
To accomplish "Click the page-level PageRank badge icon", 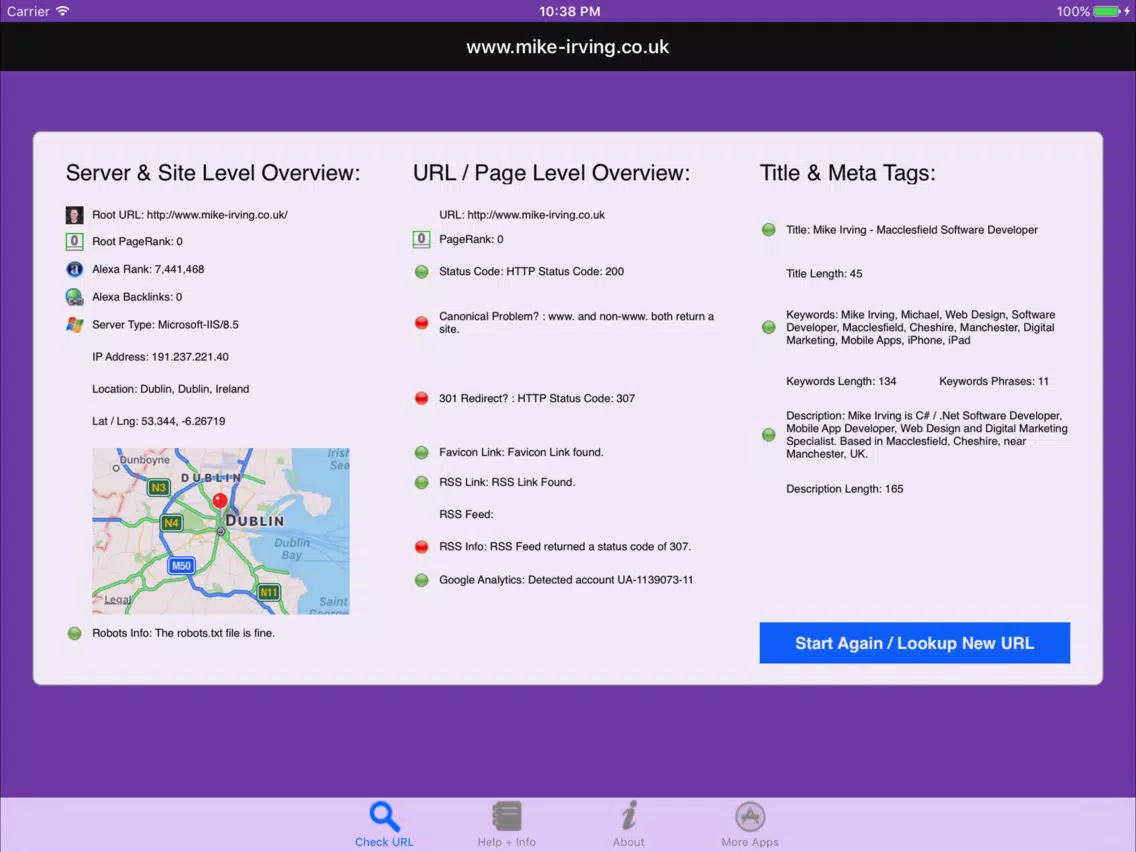I will [x=422, y=239].
